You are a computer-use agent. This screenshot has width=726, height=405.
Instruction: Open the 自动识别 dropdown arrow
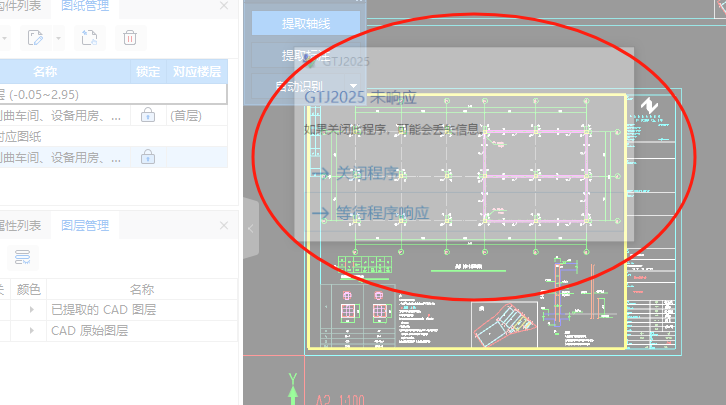click(353, 86)
